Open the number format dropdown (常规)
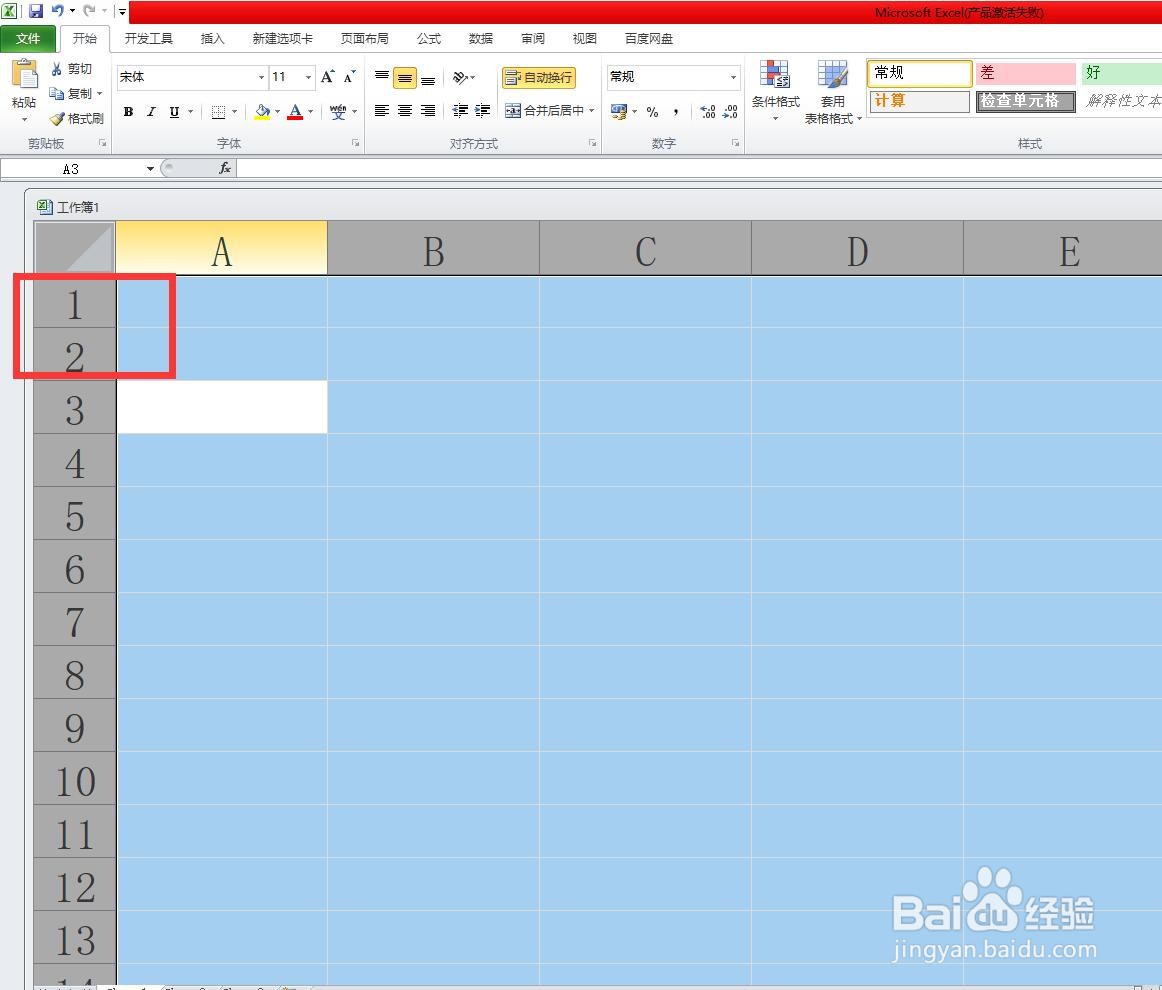The image size is (1162, 990). (x=734, y=77)
